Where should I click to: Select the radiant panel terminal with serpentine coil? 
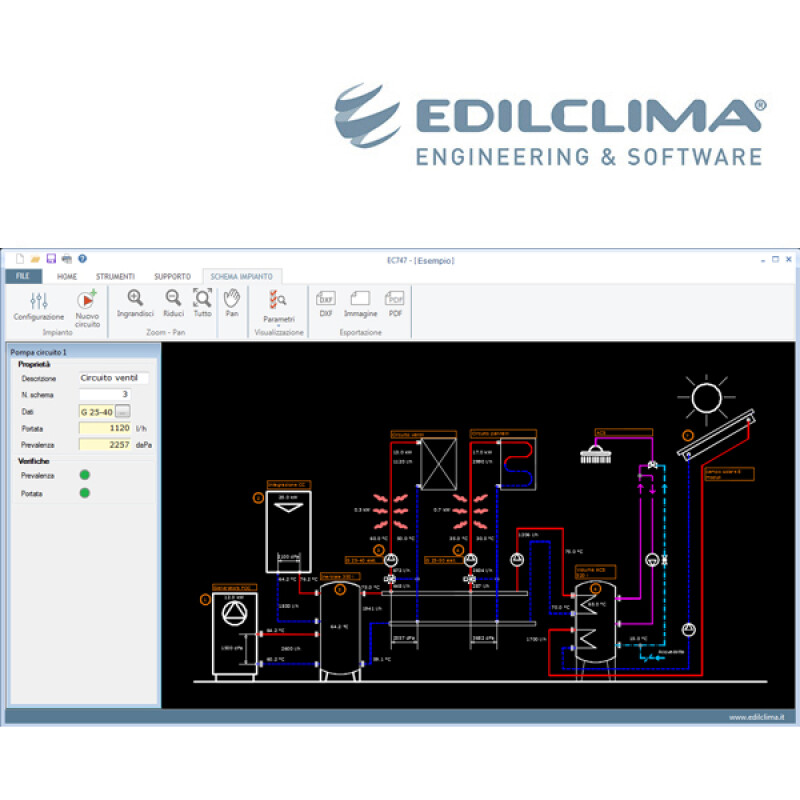[518, 464]
